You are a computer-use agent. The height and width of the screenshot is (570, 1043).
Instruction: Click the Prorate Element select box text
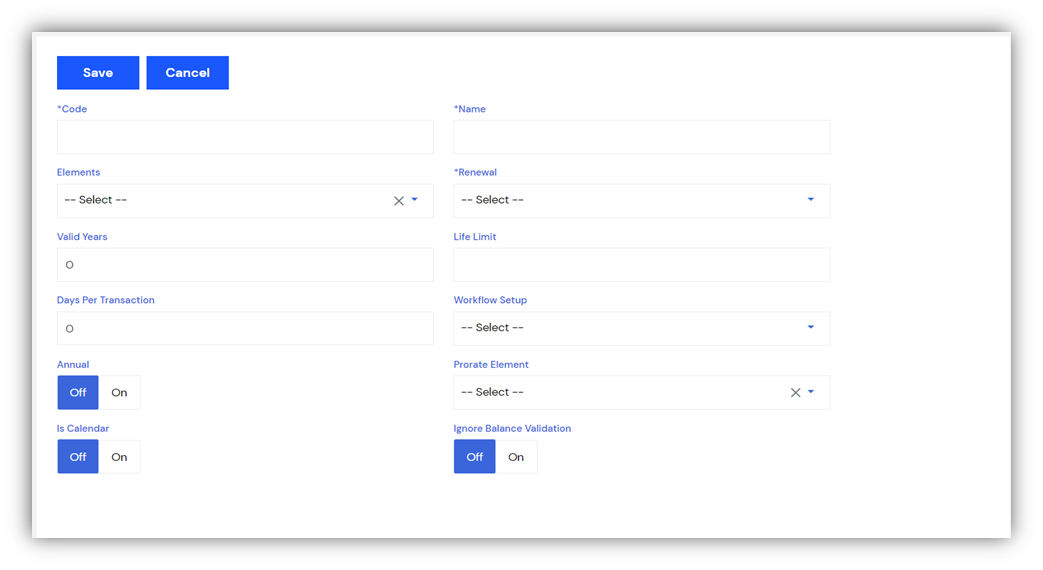(x=492, y=392)
